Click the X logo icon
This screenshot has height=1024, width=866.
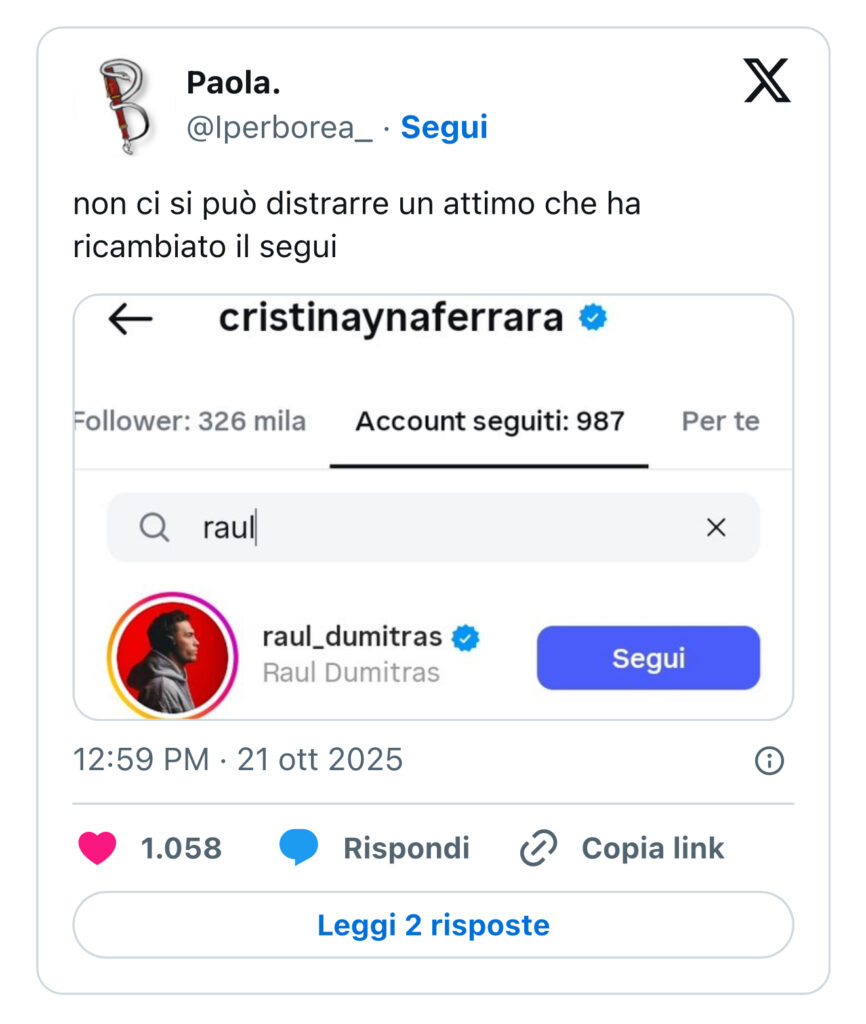click(x=767, y=81)
